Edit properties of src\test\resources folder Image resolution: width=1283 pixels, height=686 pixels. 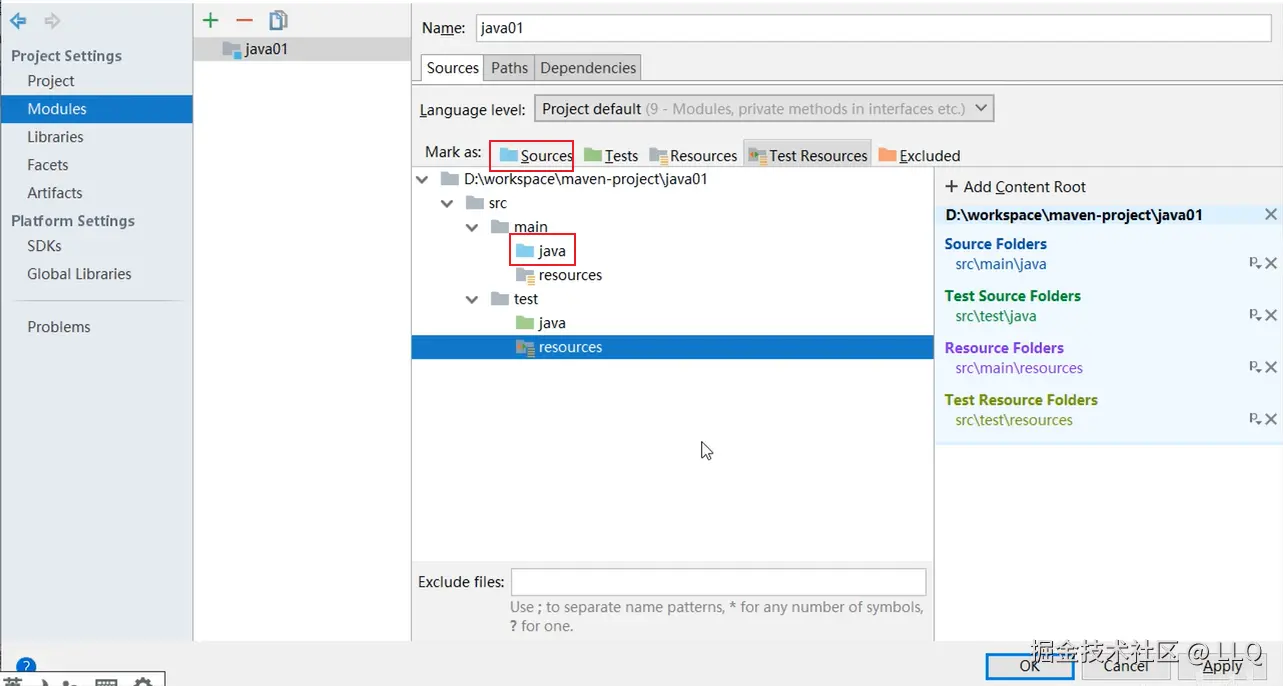(x=1255, y=419)
